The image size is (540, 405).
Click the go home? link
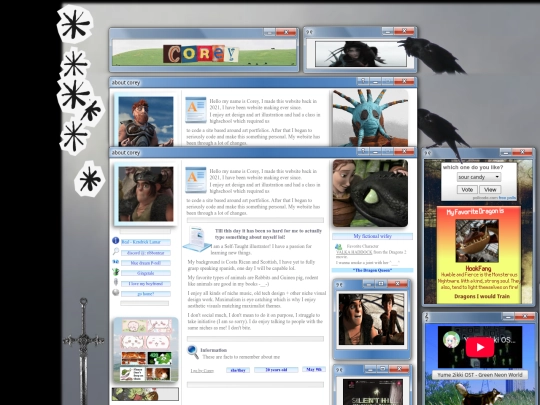click(146, 294)
